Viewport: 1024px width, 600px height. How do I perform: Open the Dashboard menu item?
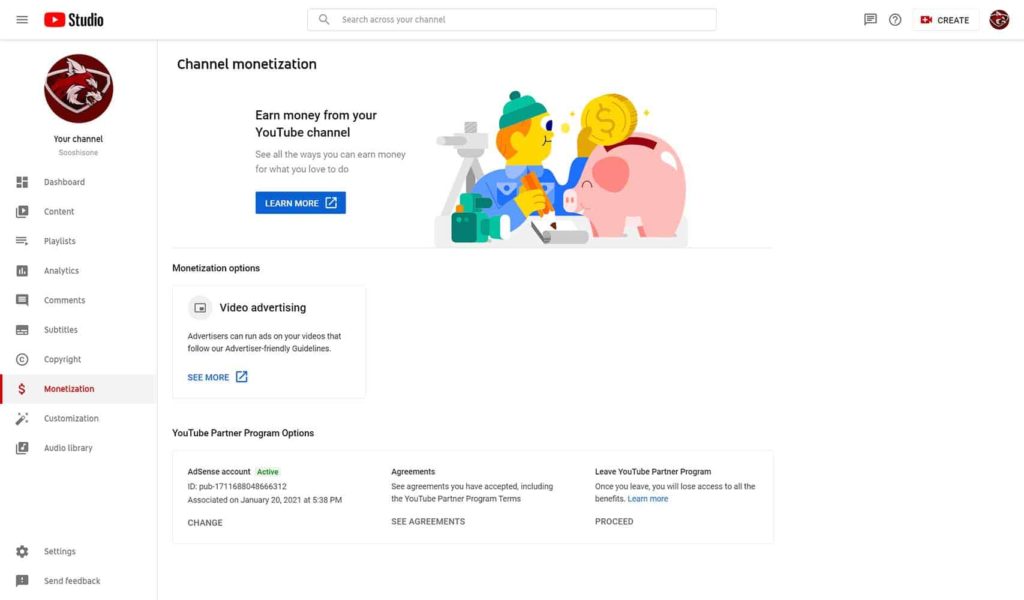tap(64, 182)
